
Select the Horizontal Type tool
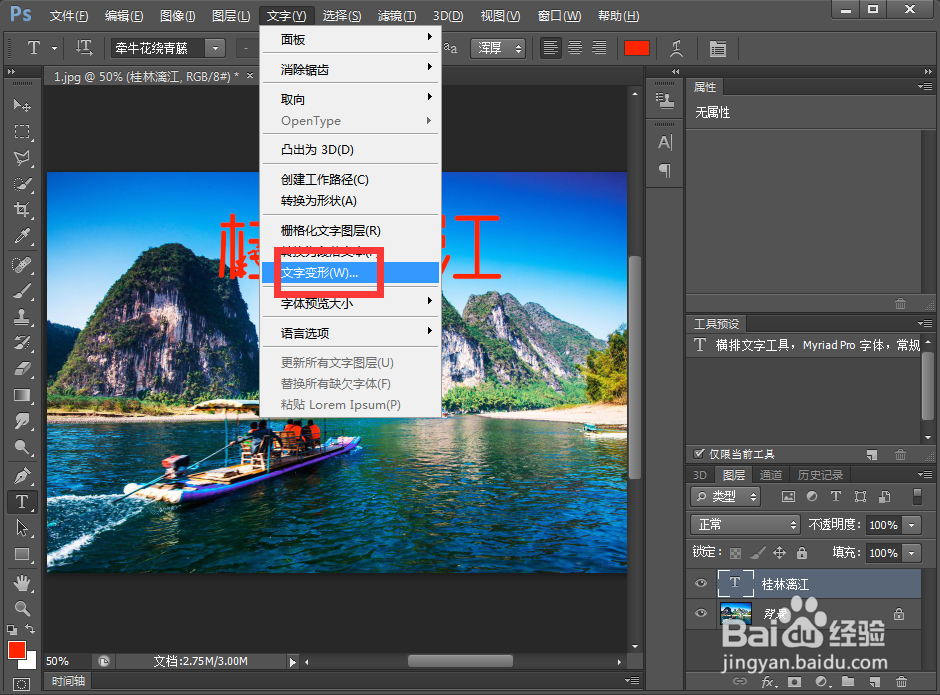tap(23, 502)
